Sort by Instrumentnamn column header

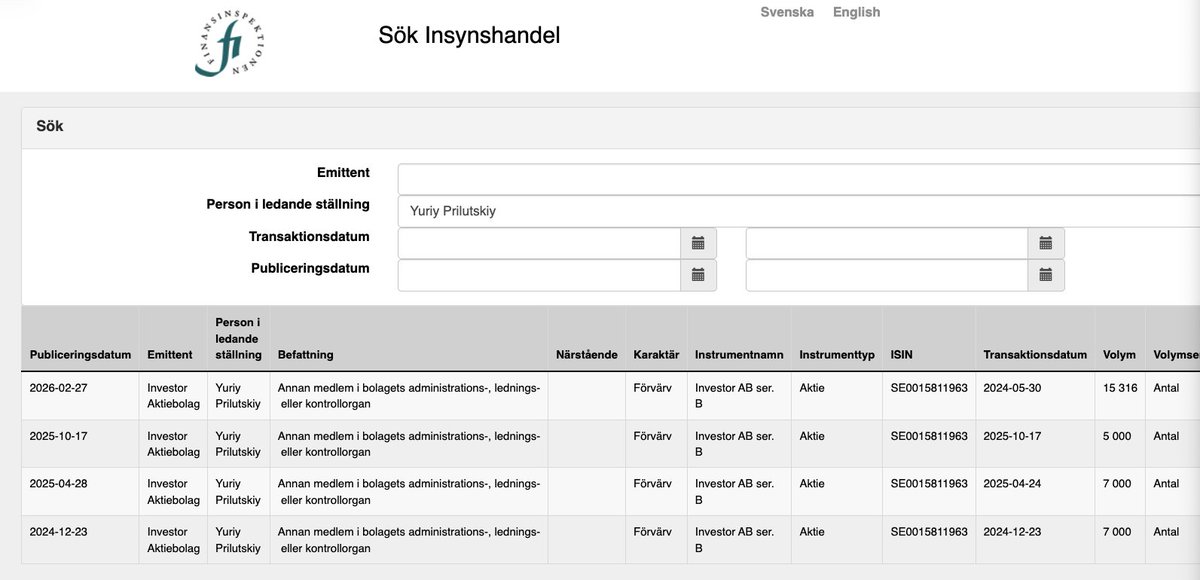739,355
